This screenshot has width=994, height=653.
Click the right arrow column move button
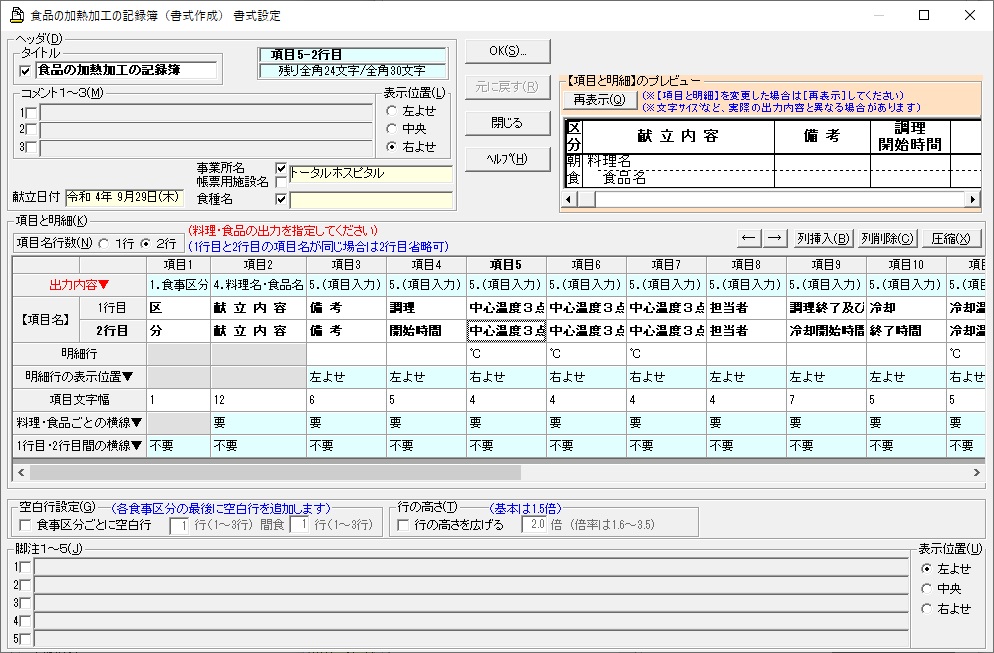pyautogui.click(x=774, y=238)
